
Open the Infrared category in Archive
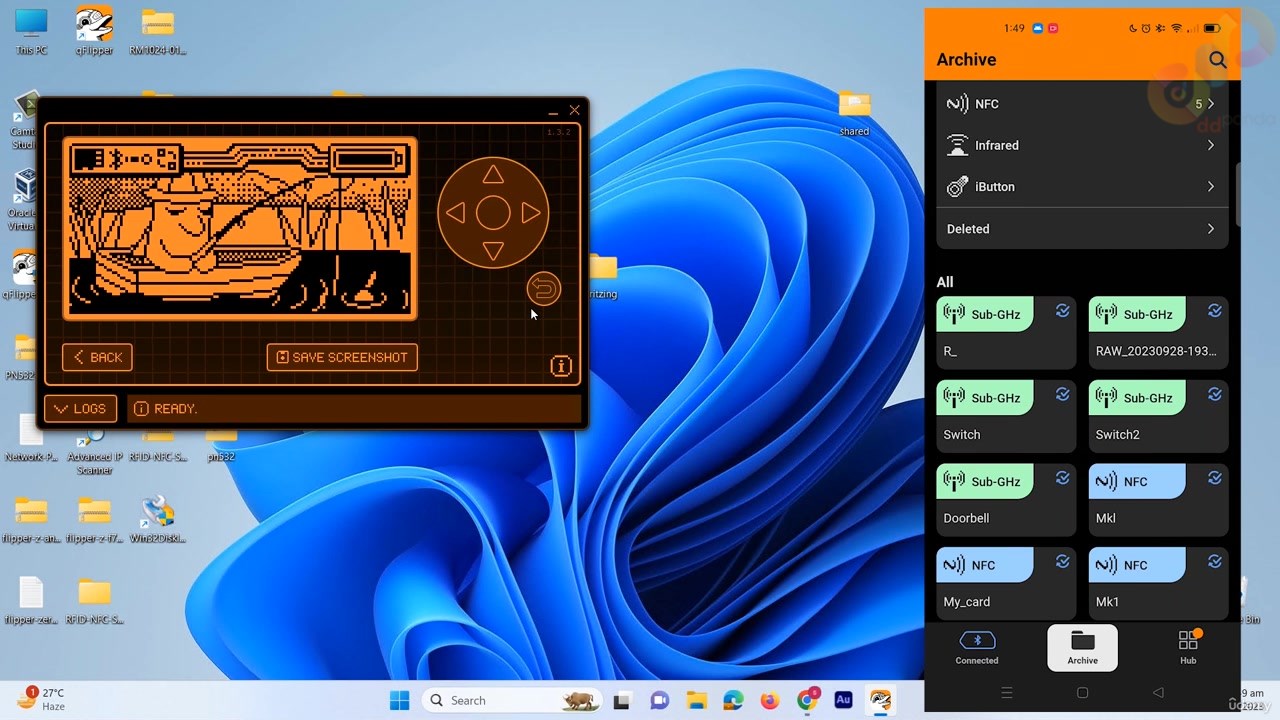pyautogui.click(x=1082, y=145)
